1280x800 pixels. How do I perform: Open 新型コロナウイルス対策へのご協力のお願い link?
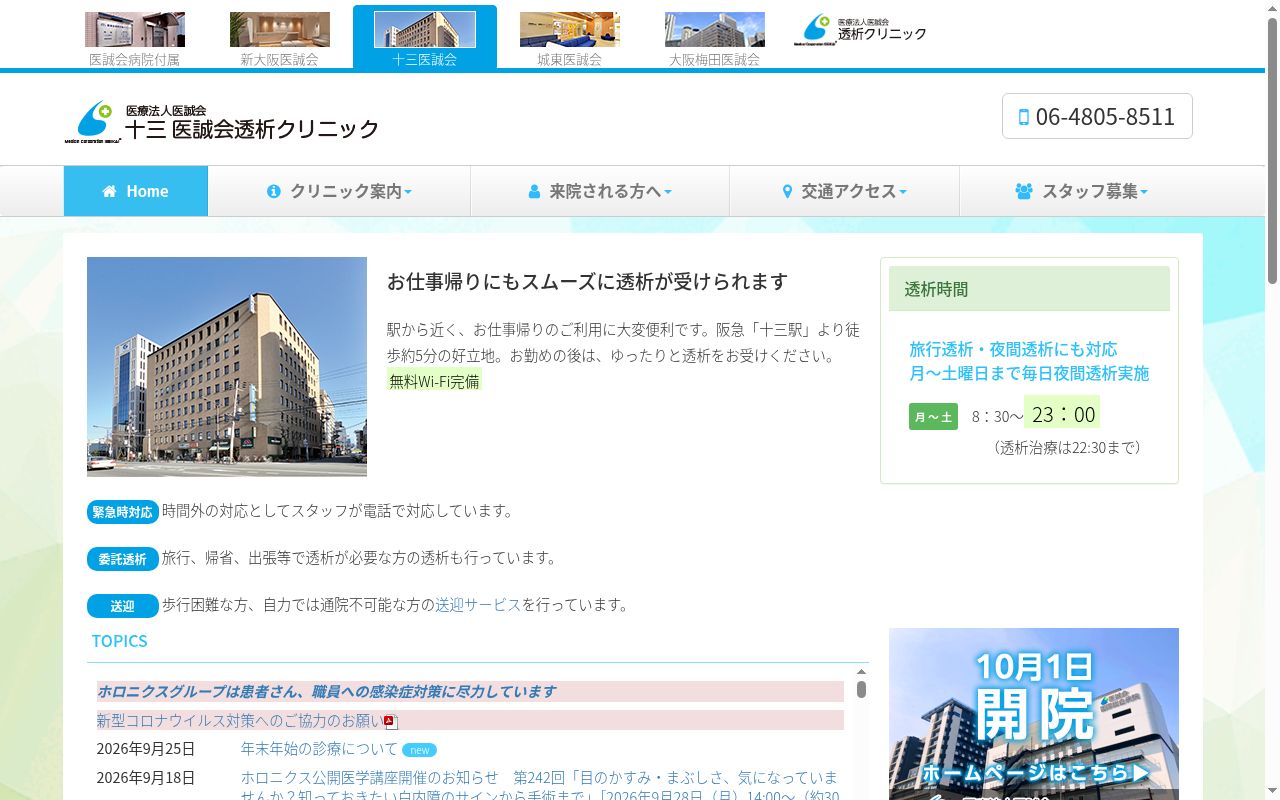tap(240, 720)
